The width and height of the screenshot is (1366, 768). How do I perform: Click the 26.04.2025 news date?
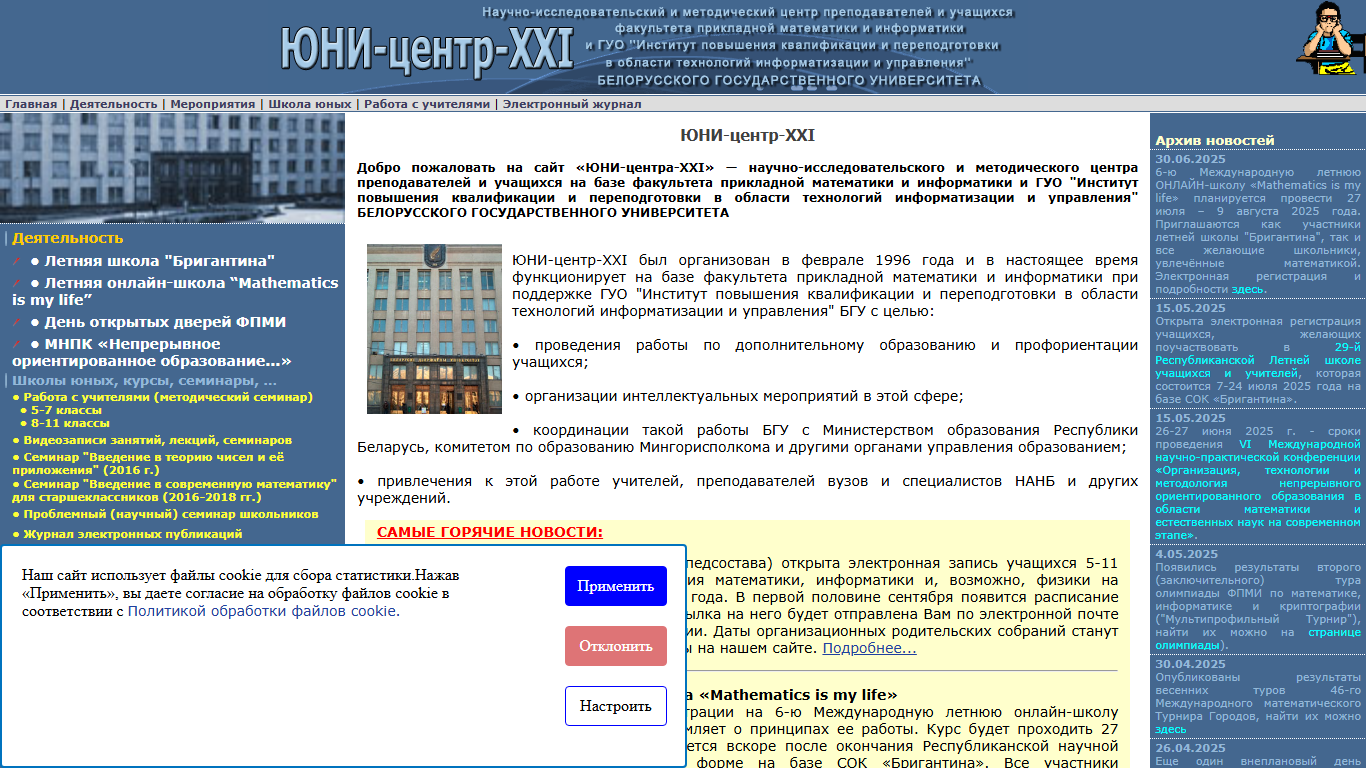1190,748
